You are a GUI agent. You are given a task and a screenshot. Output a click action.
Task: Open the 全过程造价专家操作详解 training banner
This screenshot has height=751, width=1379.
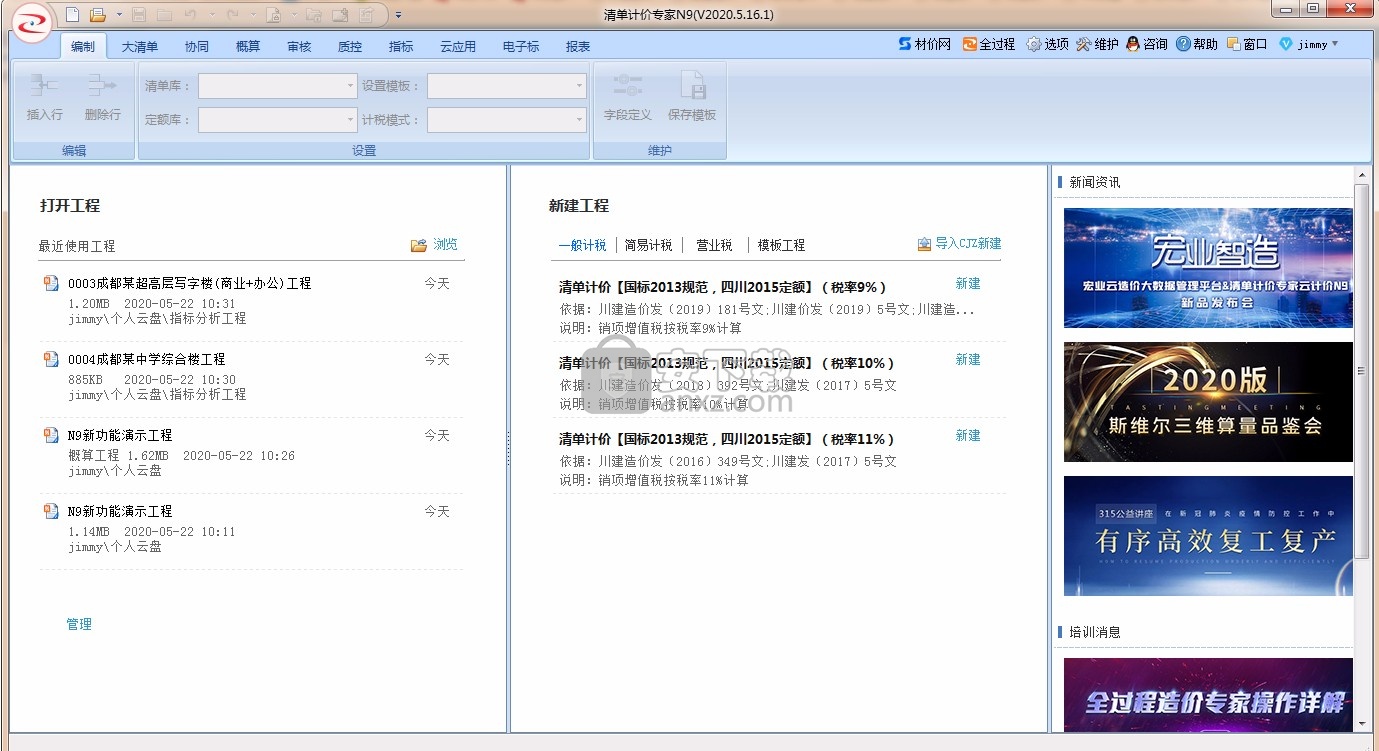pyautogui.click(x=1208, y=695)
